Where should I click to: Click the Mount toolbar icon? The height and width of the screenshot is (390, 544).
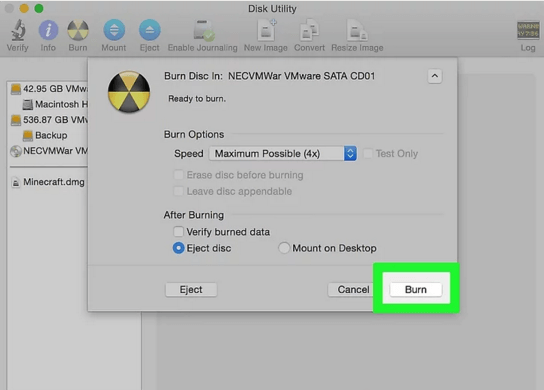pos(114,31)
